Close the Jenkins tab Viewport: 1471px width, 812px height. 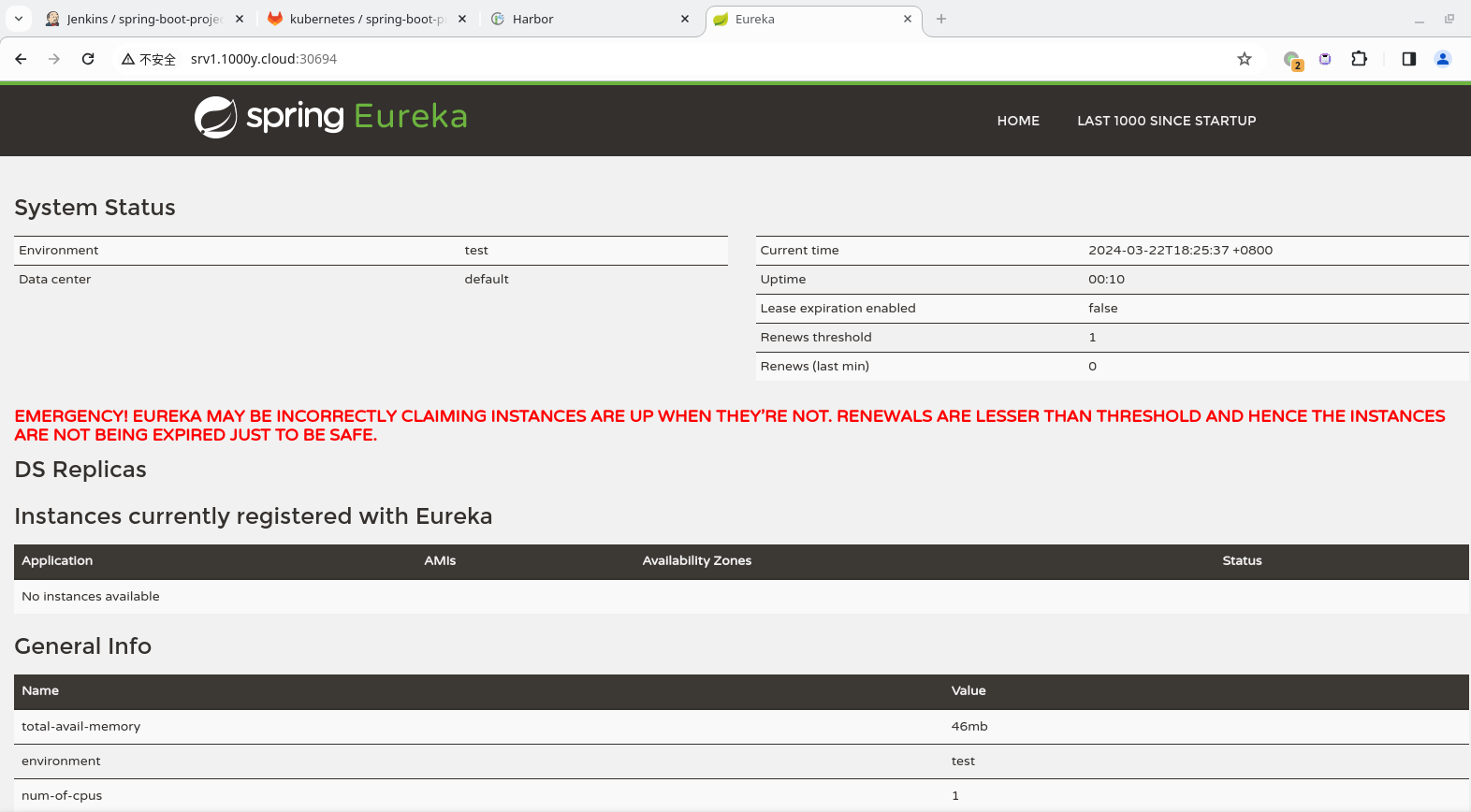click(x=240, y=19)
